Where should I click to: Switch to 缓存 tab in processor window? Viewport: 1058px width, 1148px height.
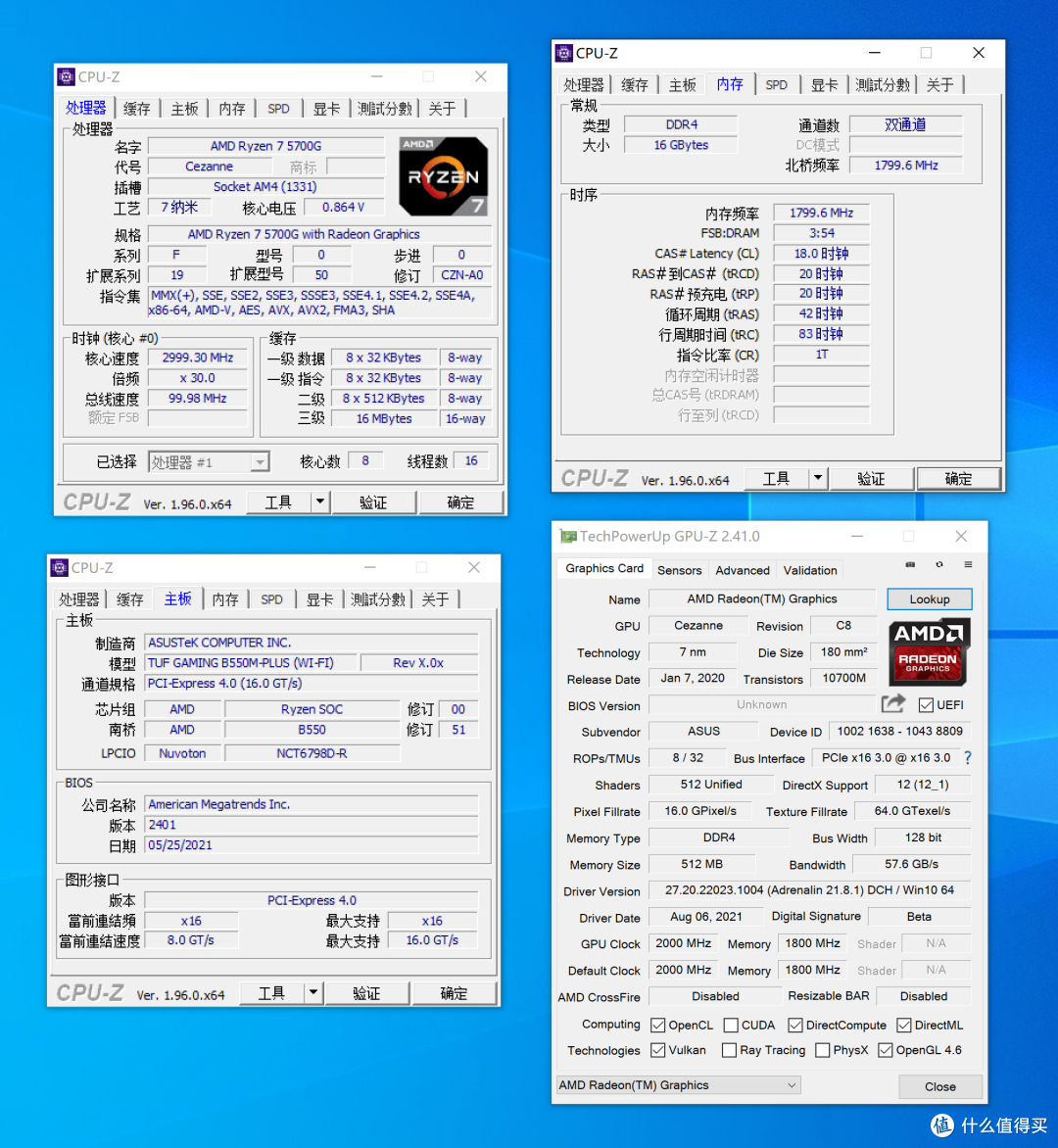pos(137,109)
